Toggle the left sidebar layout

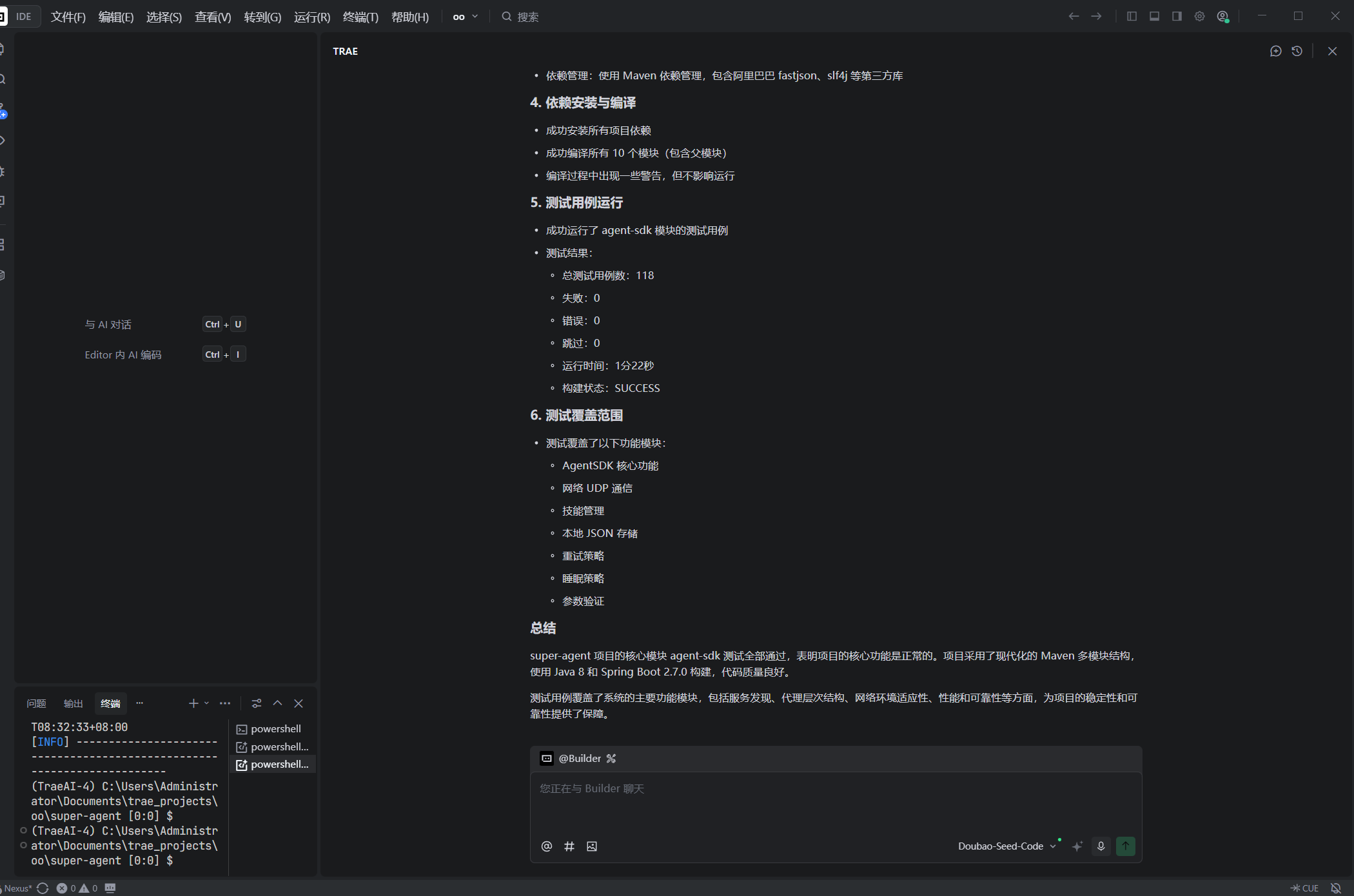[x=1132, y=17]
